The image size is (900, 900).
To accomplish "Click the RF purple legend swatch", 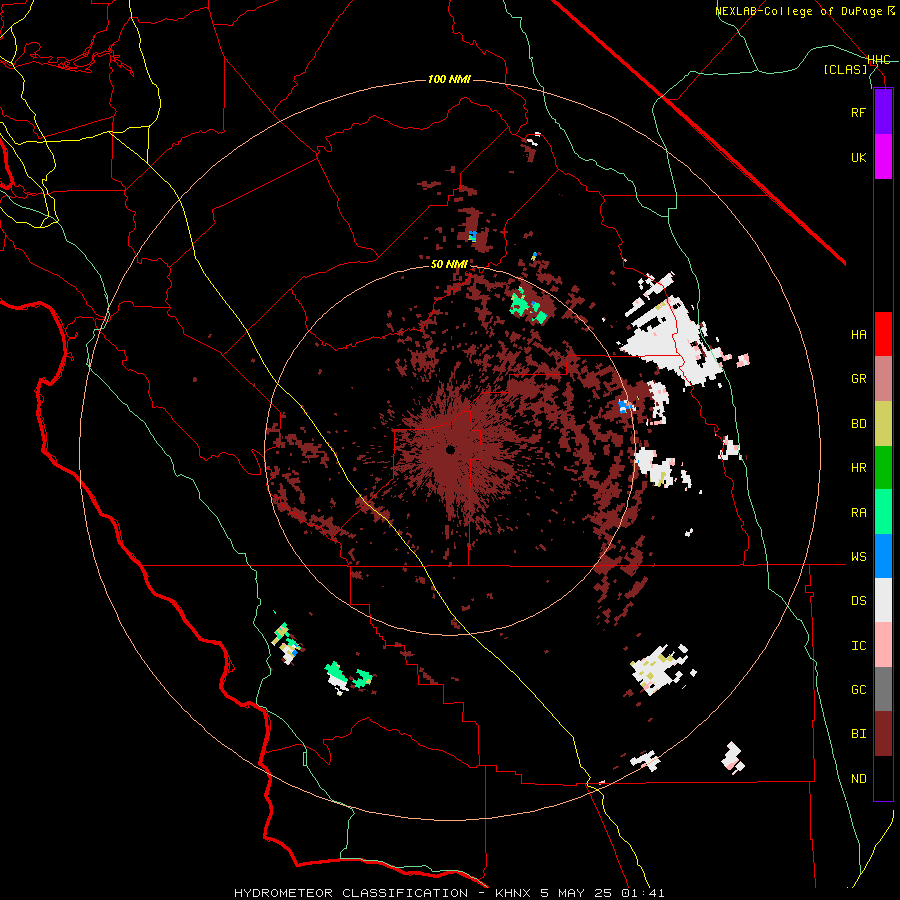I will 883,112.
